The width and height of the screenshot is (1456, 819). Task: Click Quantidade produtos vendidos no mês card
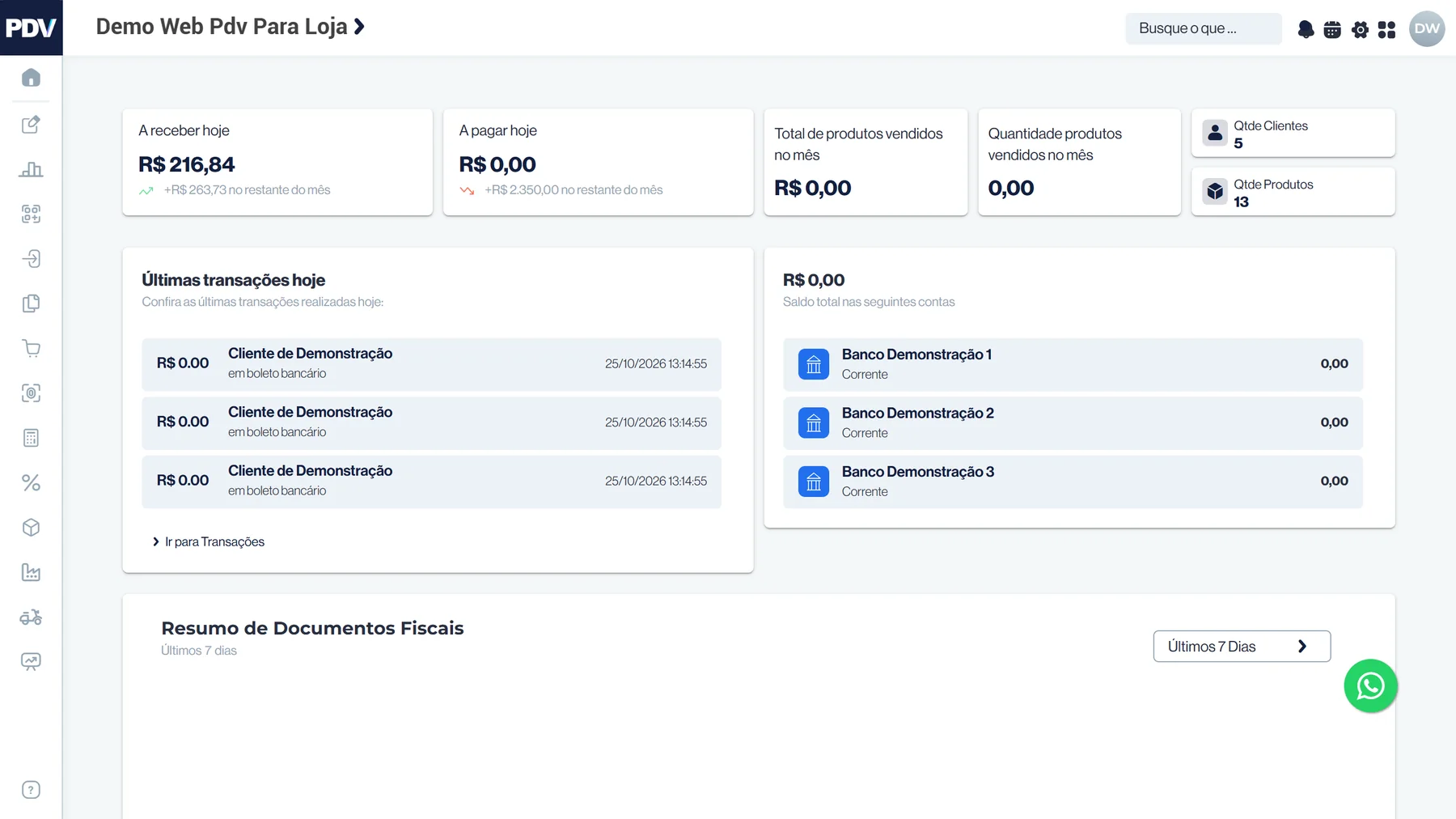click(x=1079, y=162)
